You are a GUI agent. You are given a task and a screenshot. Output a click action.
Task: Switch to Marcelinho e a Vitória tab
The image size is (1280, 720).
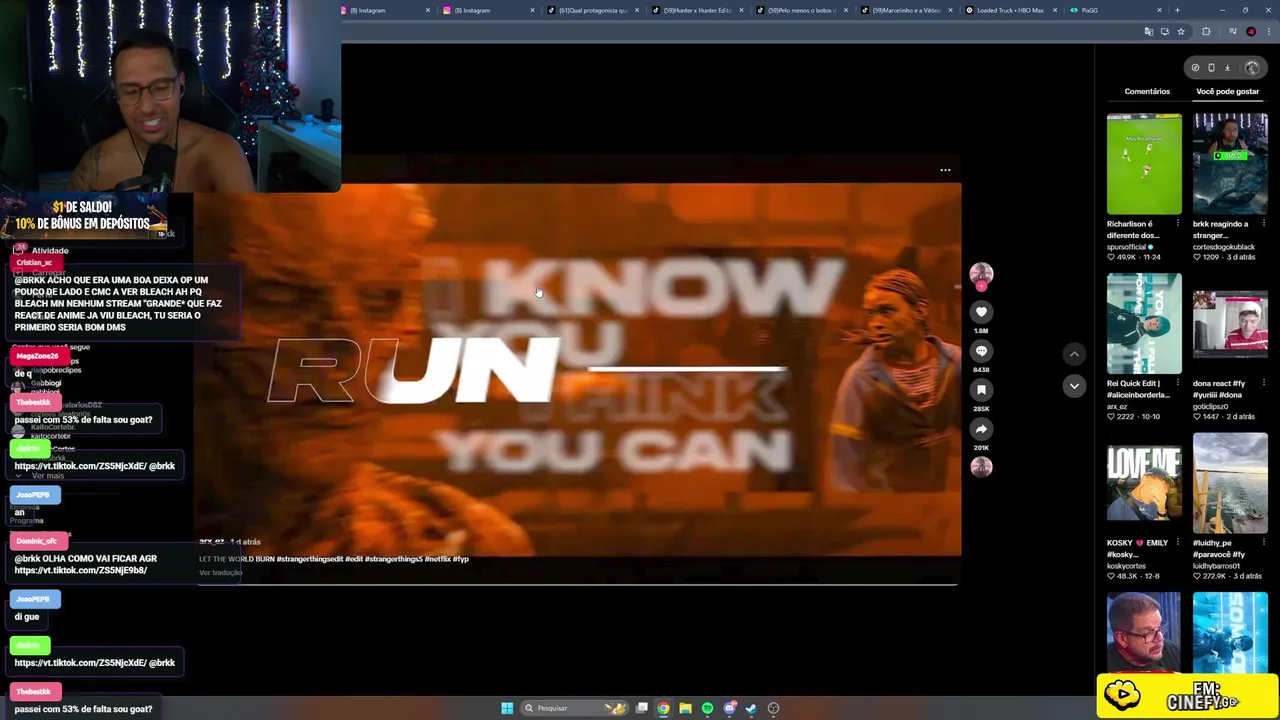907,10
